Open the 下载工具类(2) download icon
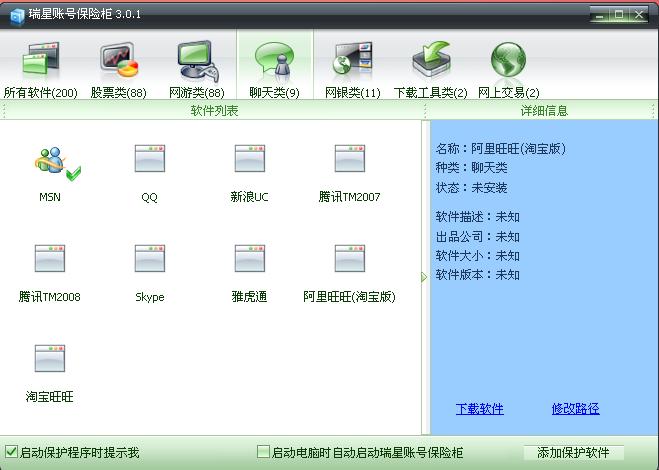The height and width of the screenshot is (470, 659). coord(431,59)
